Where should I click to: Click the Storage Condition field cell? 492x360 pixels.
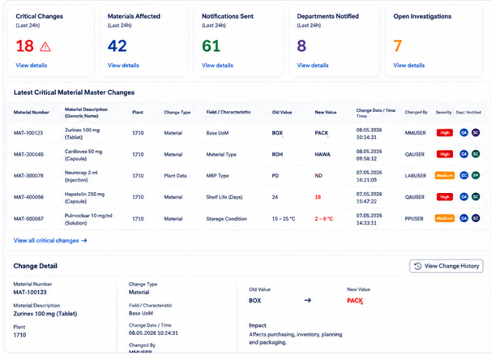pyautogui.click(x=226, y=219)
